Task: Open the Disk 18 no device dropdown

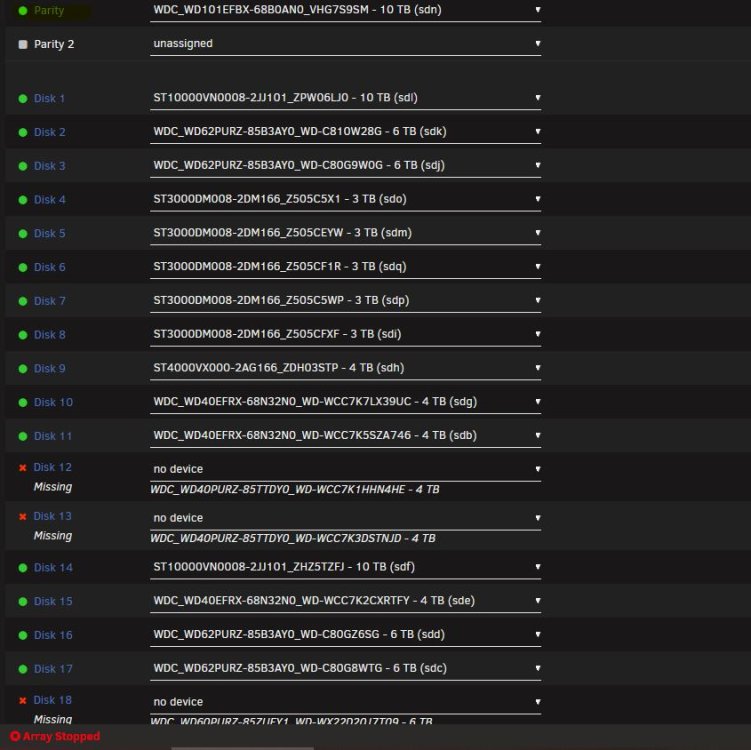Action: (345, 702)
